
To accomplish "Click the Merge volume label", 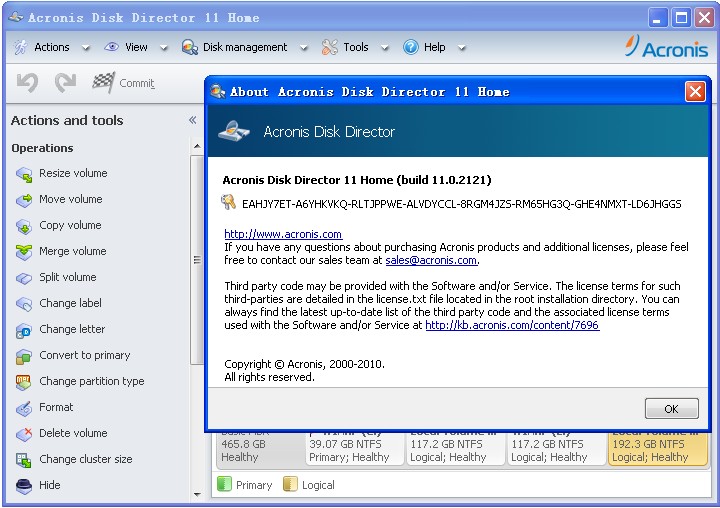I will coord(73,251).
